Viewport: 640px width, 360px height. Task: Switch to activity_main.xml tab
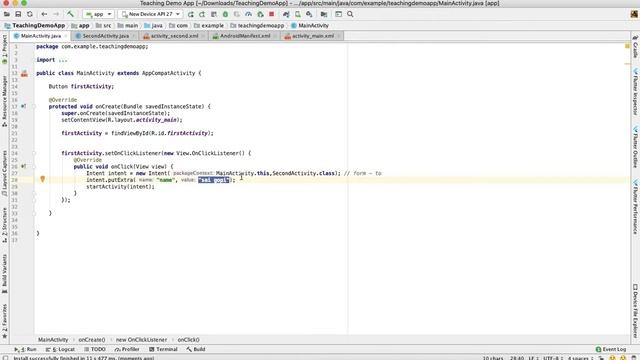(313, 36)
